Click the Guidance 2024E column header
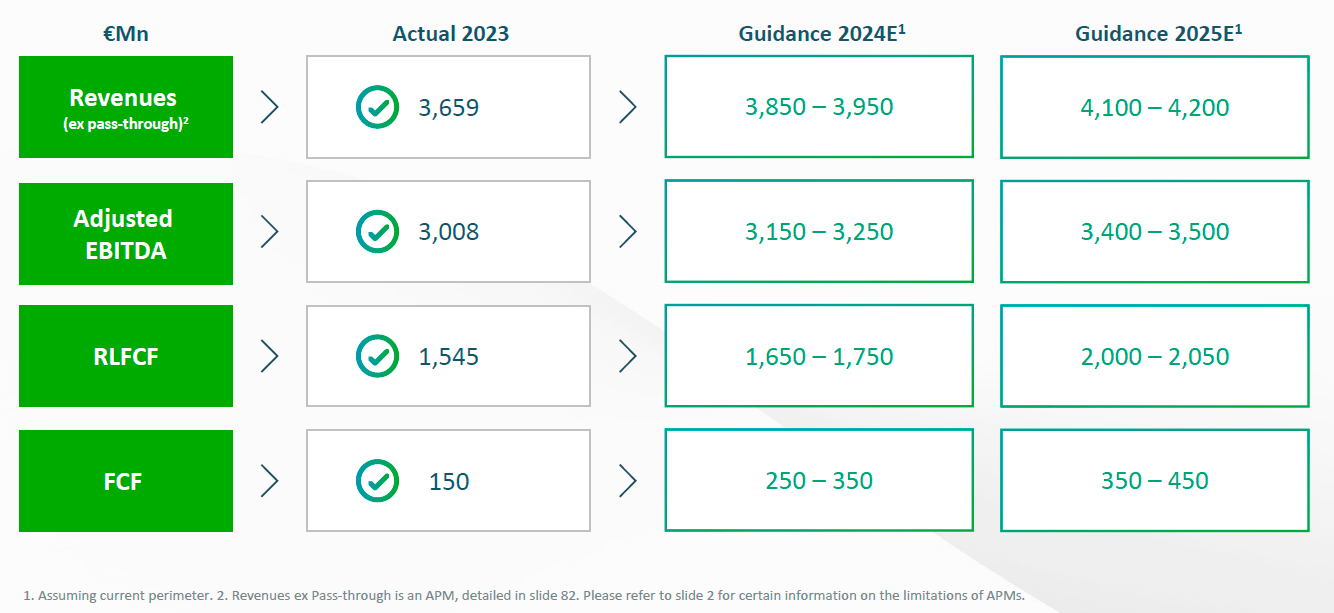The width and height of the screenshot is (1334, 613). pos(821,33)
